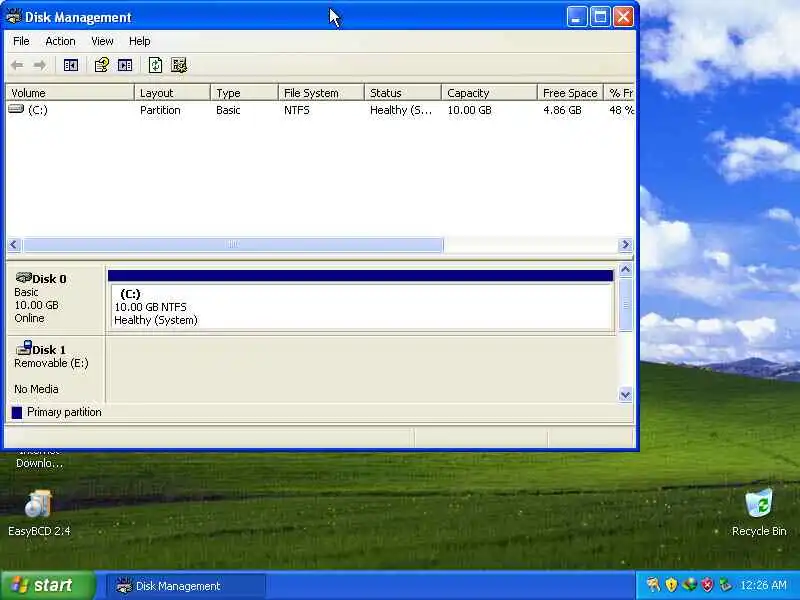
Task: Sort by the Capacity column header
Action: pos(489,93)
